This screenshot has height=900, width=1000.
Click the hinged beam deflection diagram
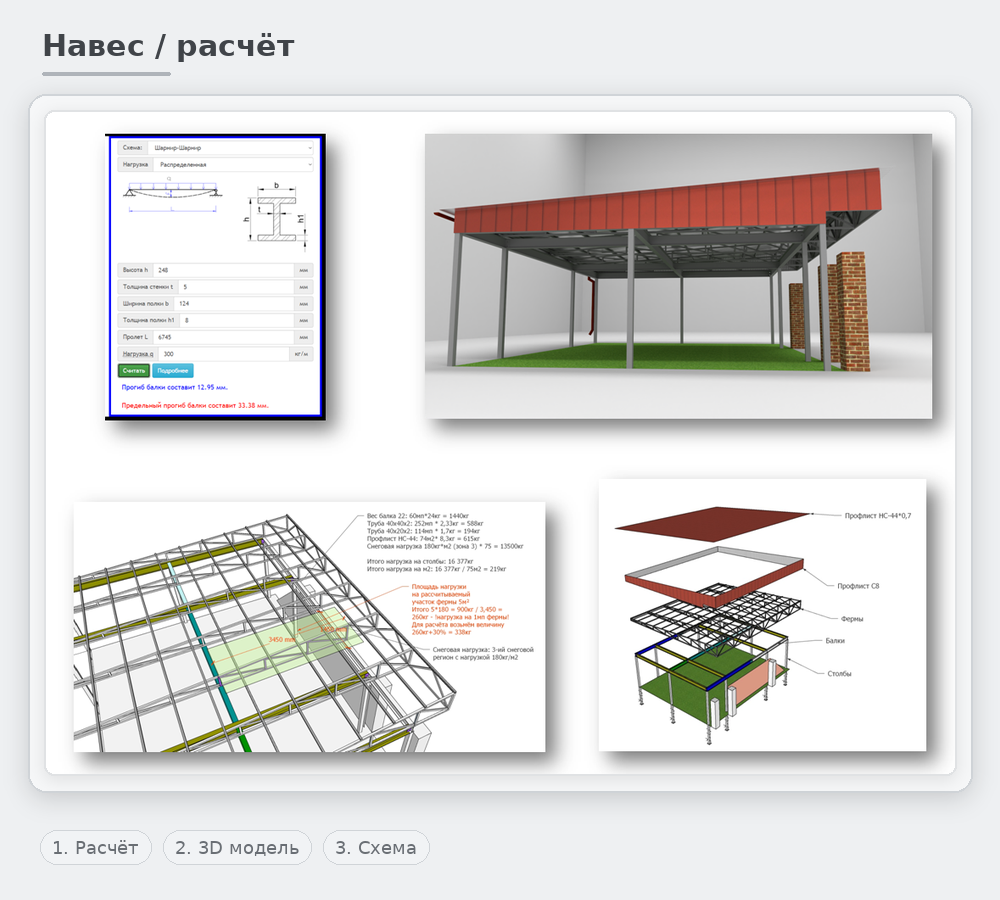(172, 194)
